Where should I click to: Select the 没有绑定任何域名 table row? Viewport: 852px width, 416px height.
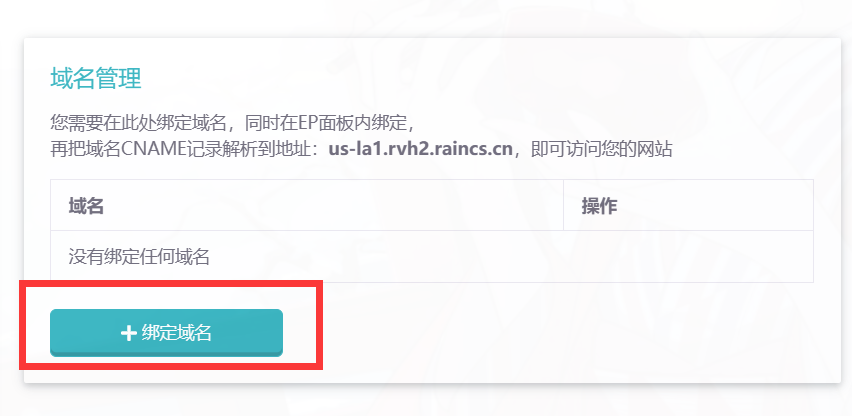tap(432, 256)
